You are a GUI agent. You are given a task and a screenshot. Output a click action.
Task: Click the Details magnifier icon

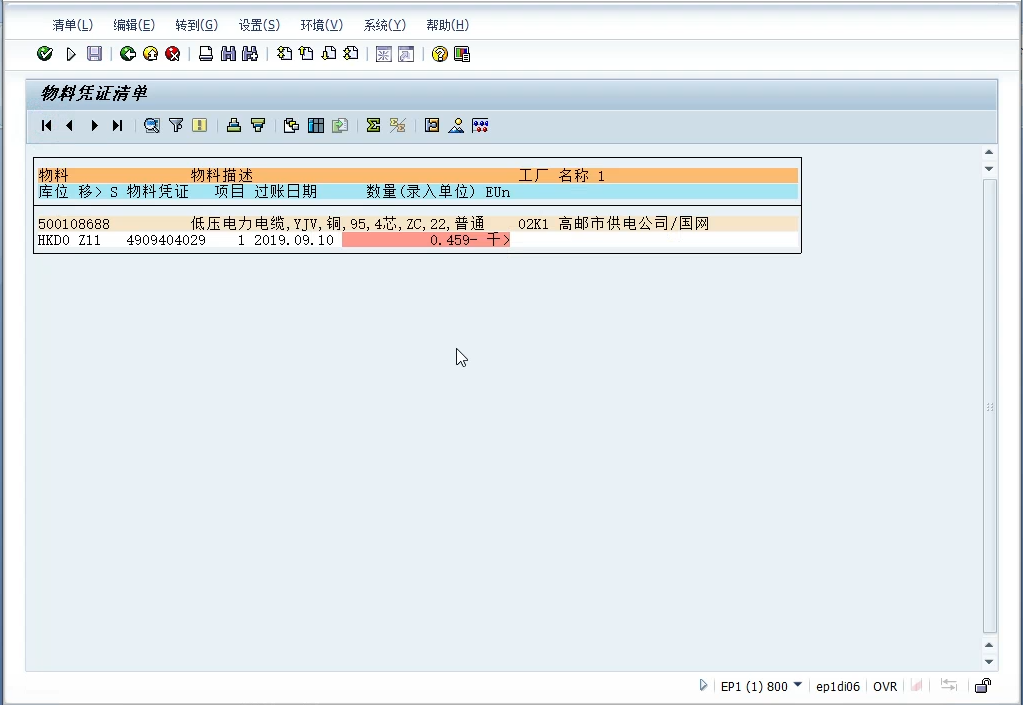coord(151,125)
